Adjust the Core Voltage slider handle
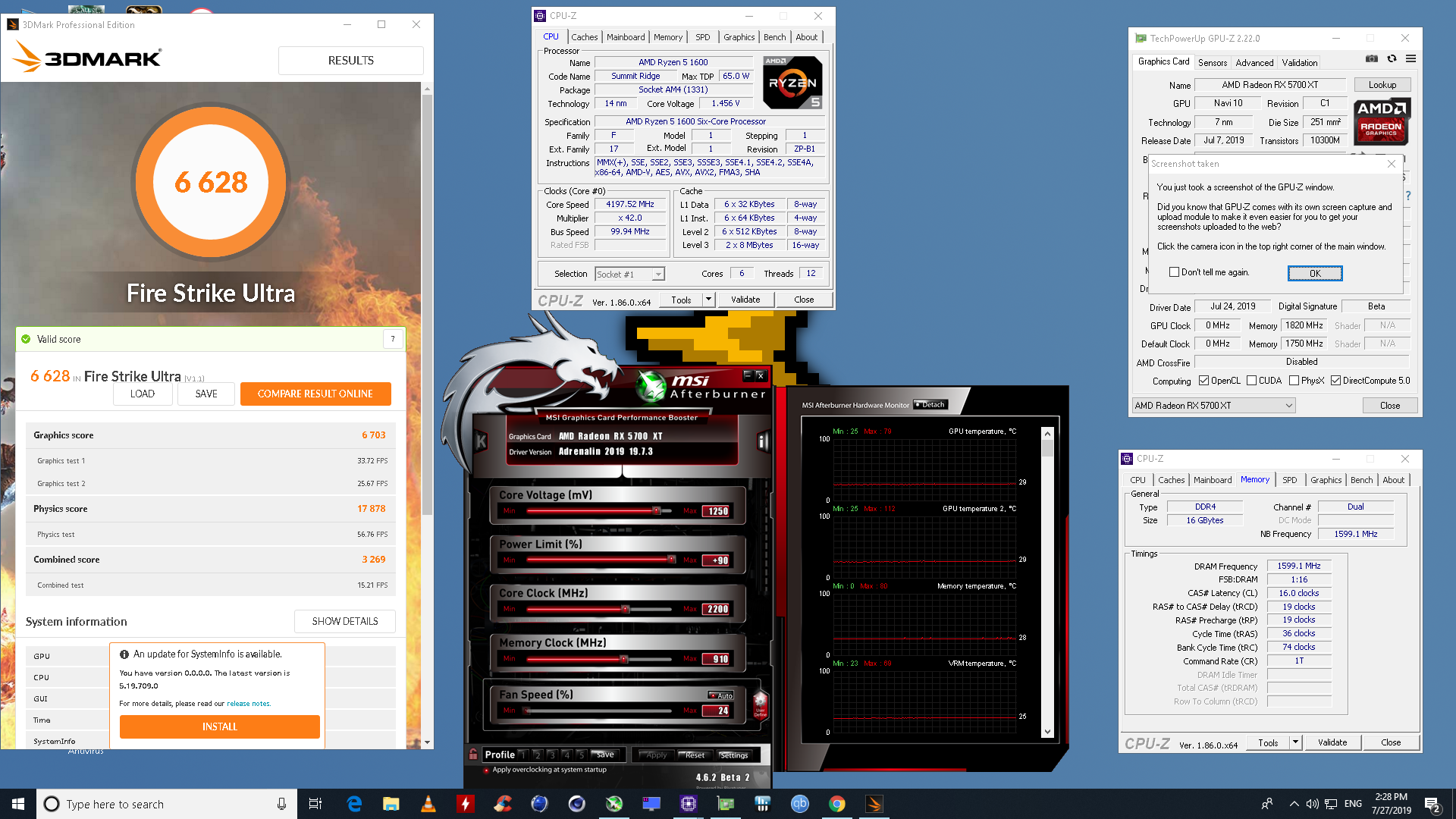This screenshot has height=819, width=1456. coord(656,511)
